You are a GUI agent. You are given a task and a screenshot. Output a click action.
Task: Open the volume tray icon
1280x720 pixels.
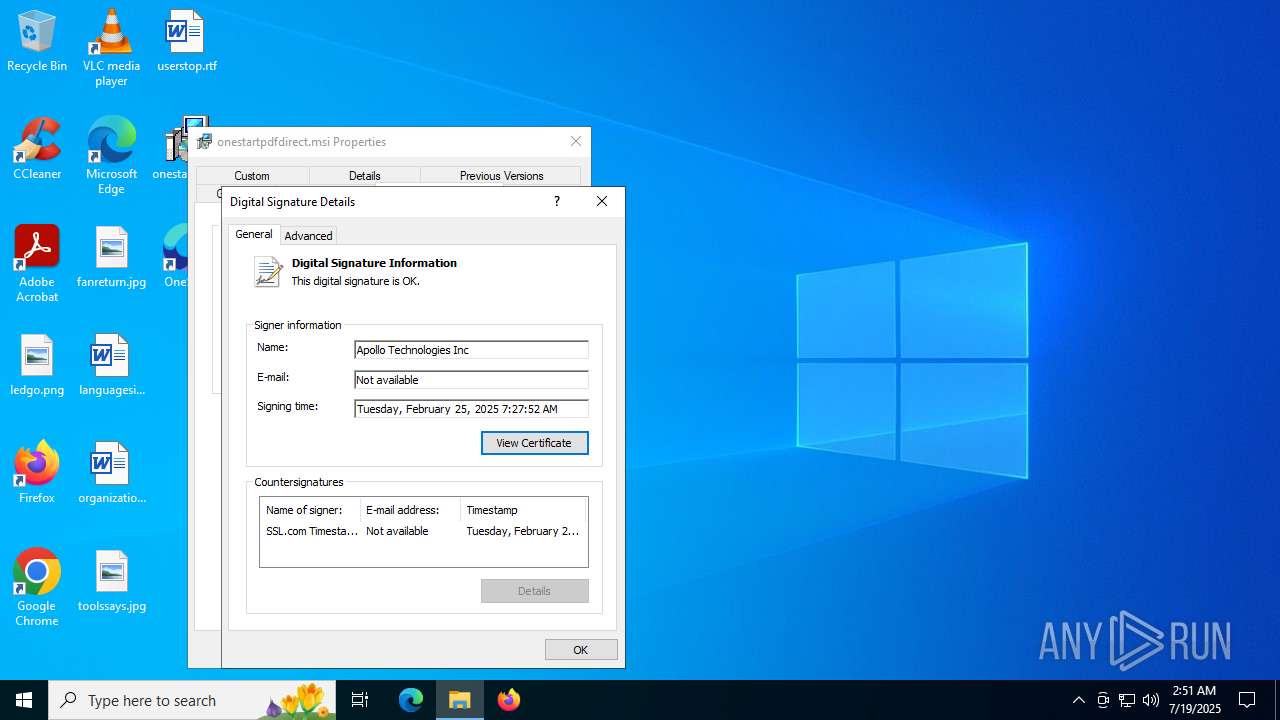coord(1151,700)
